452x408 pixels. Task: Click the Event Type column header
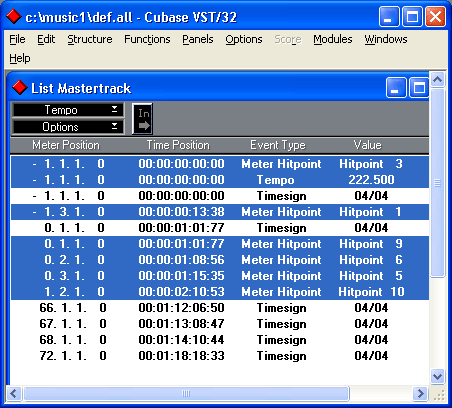(278, 145)
